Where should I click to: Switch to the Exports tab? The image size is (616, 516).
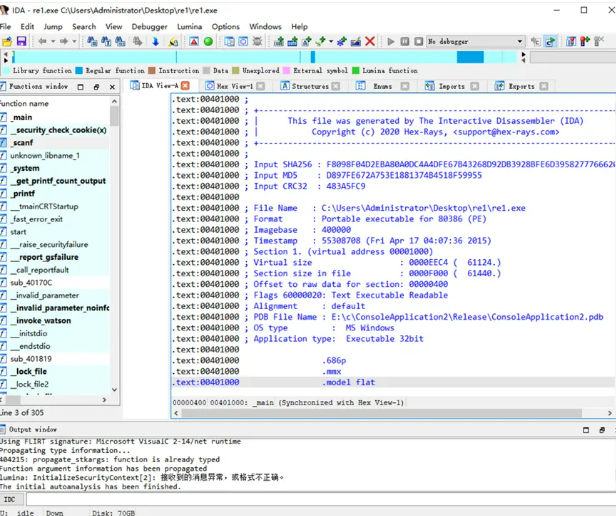tap(521, 86)
